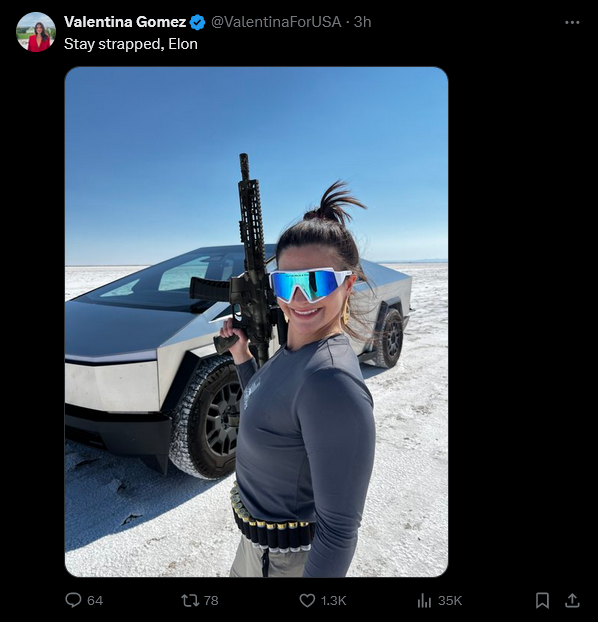The width and height of the screenshot is (598, 622).
Task: Click the 78 reposts count
Action: click(211, 601)
